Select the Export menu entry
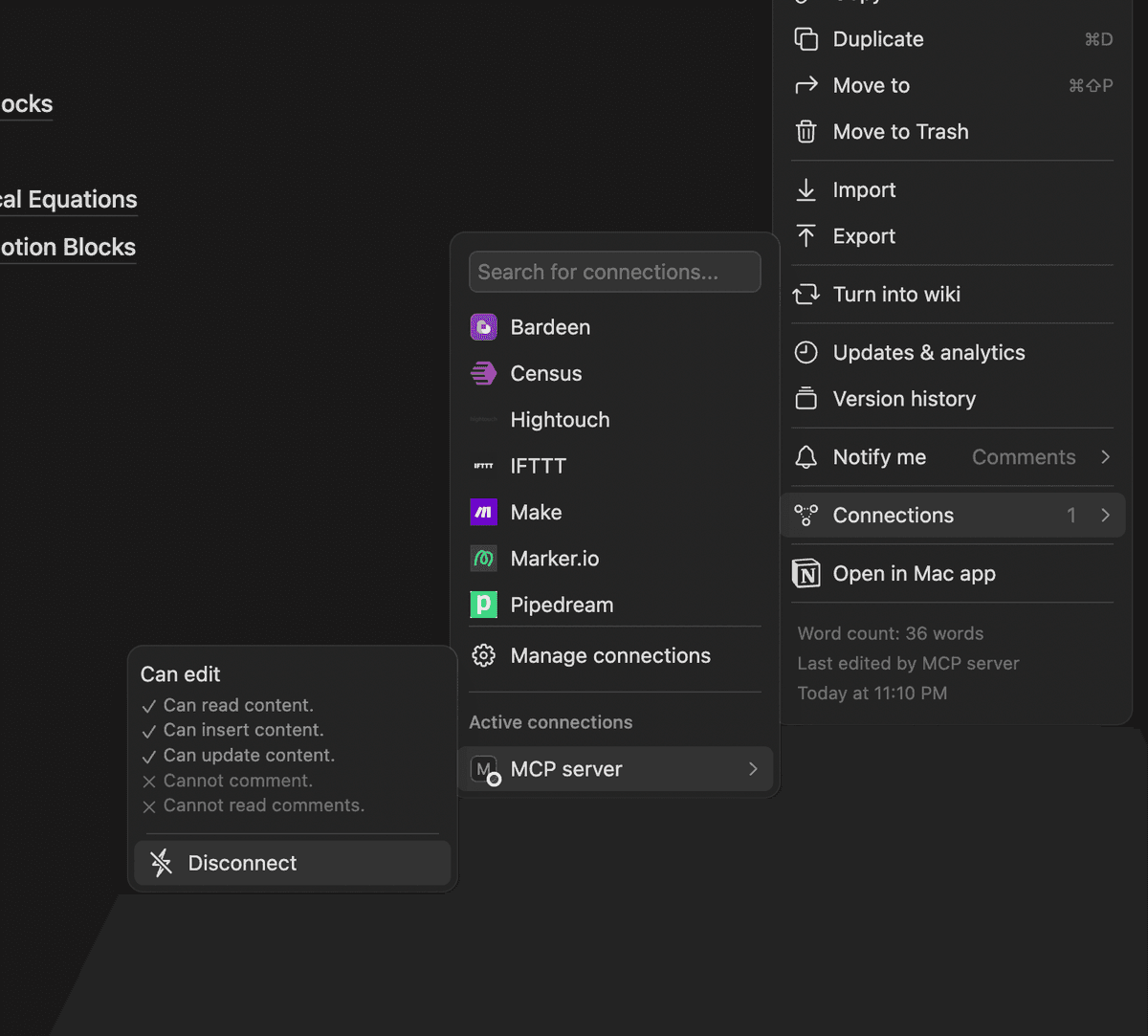This screenshot has width=1148, height=1036. point(953,236)
